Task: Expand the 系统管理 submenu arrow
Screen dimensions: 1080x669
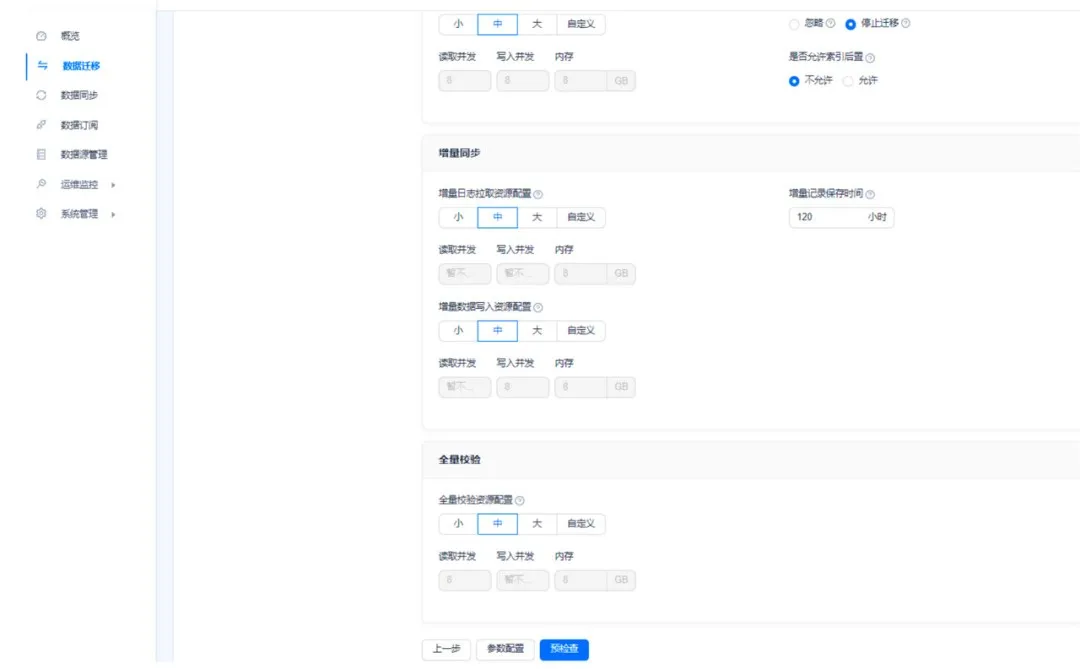Action: pyautogui.click(x=113, y=214)
